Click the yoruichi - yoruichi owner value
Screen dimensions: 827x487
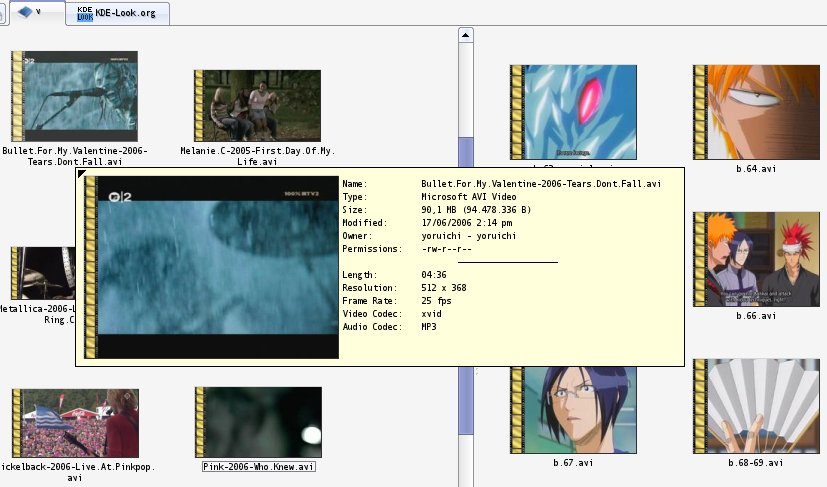(x=468, y=236)
